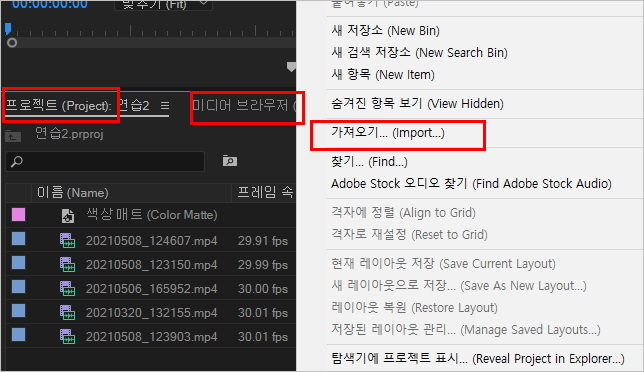This screenshot has width=644, height=372.
Task: Select the 색상 매트 (Color Matte) item
Action: tap(152, 215)
